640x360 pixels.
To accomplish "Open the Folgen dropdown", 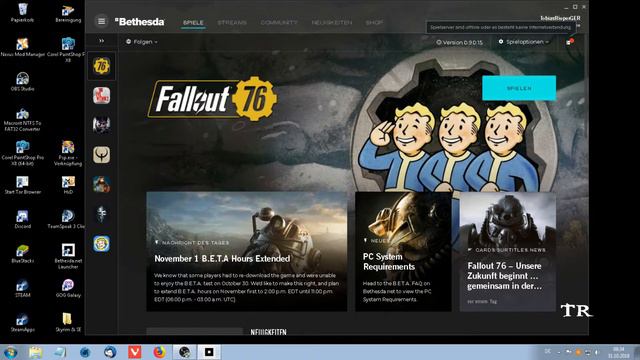I will click(x=142, y=42).
